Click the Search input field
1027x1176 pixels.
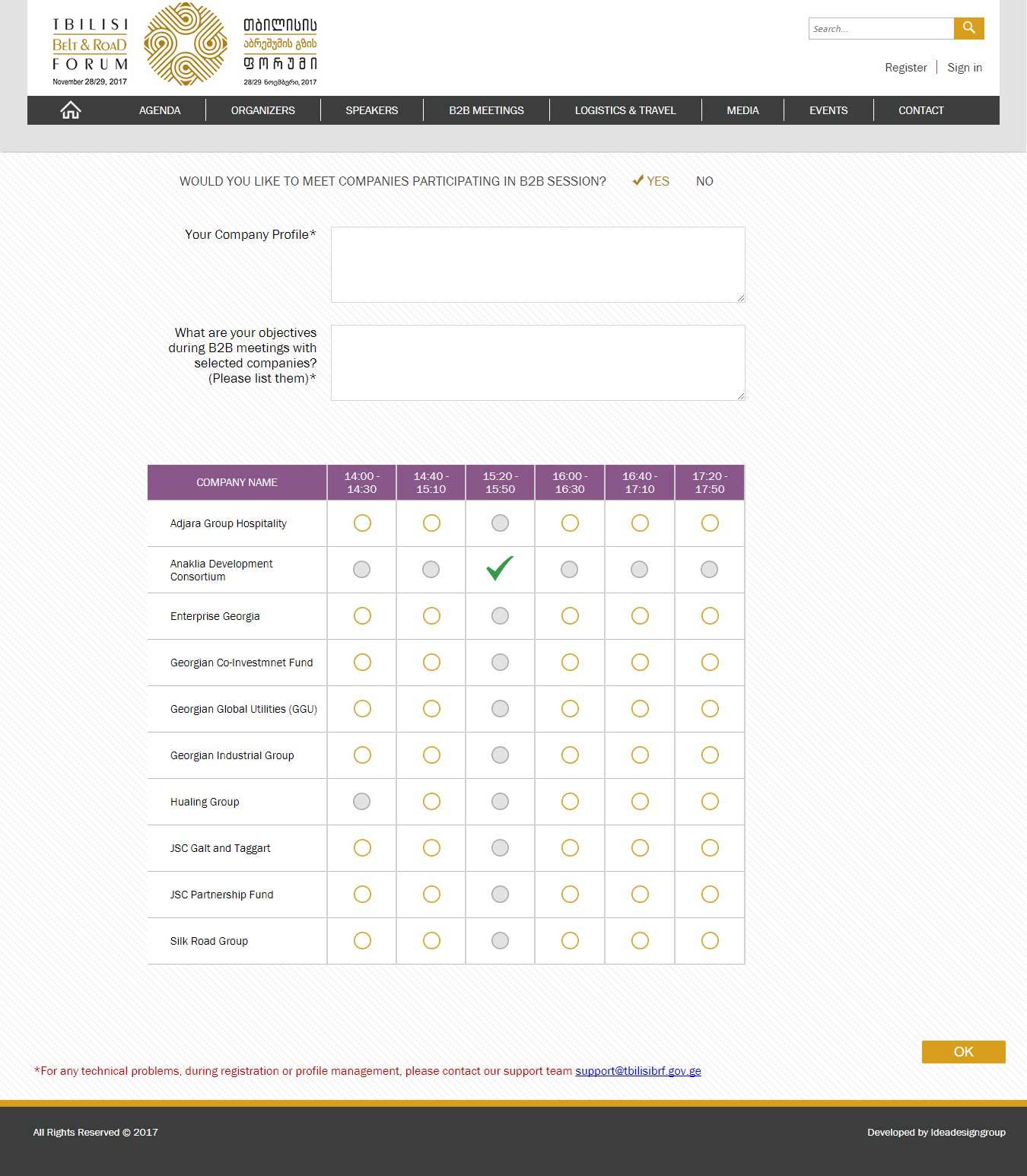tap(881, 28)
